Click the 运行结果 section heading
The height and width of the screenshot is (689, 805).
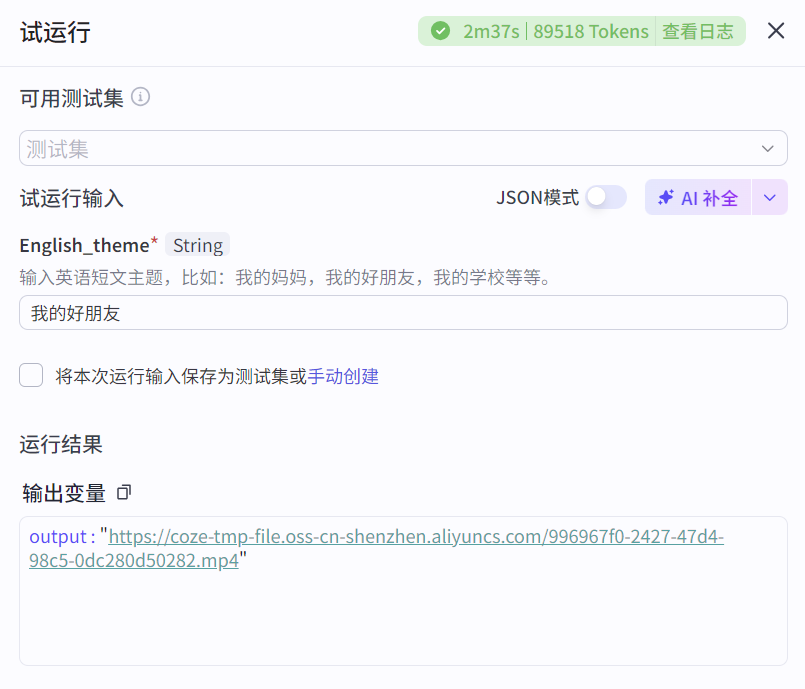click(61, 444)
